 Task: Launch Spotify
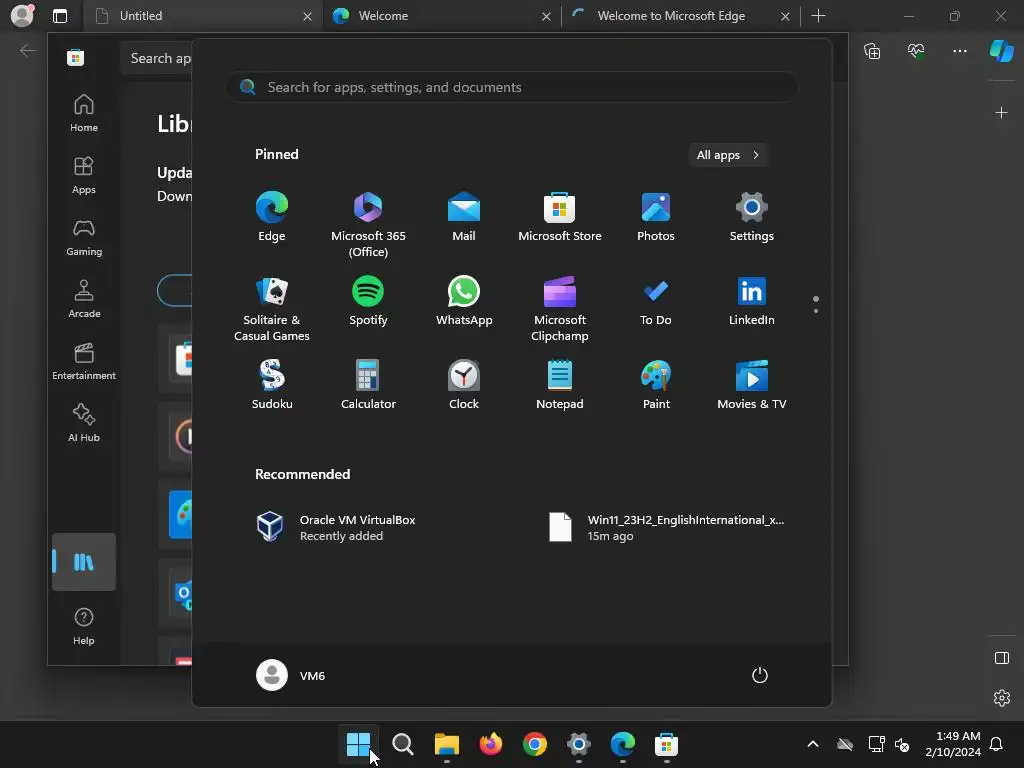click(x=368, y=301)
